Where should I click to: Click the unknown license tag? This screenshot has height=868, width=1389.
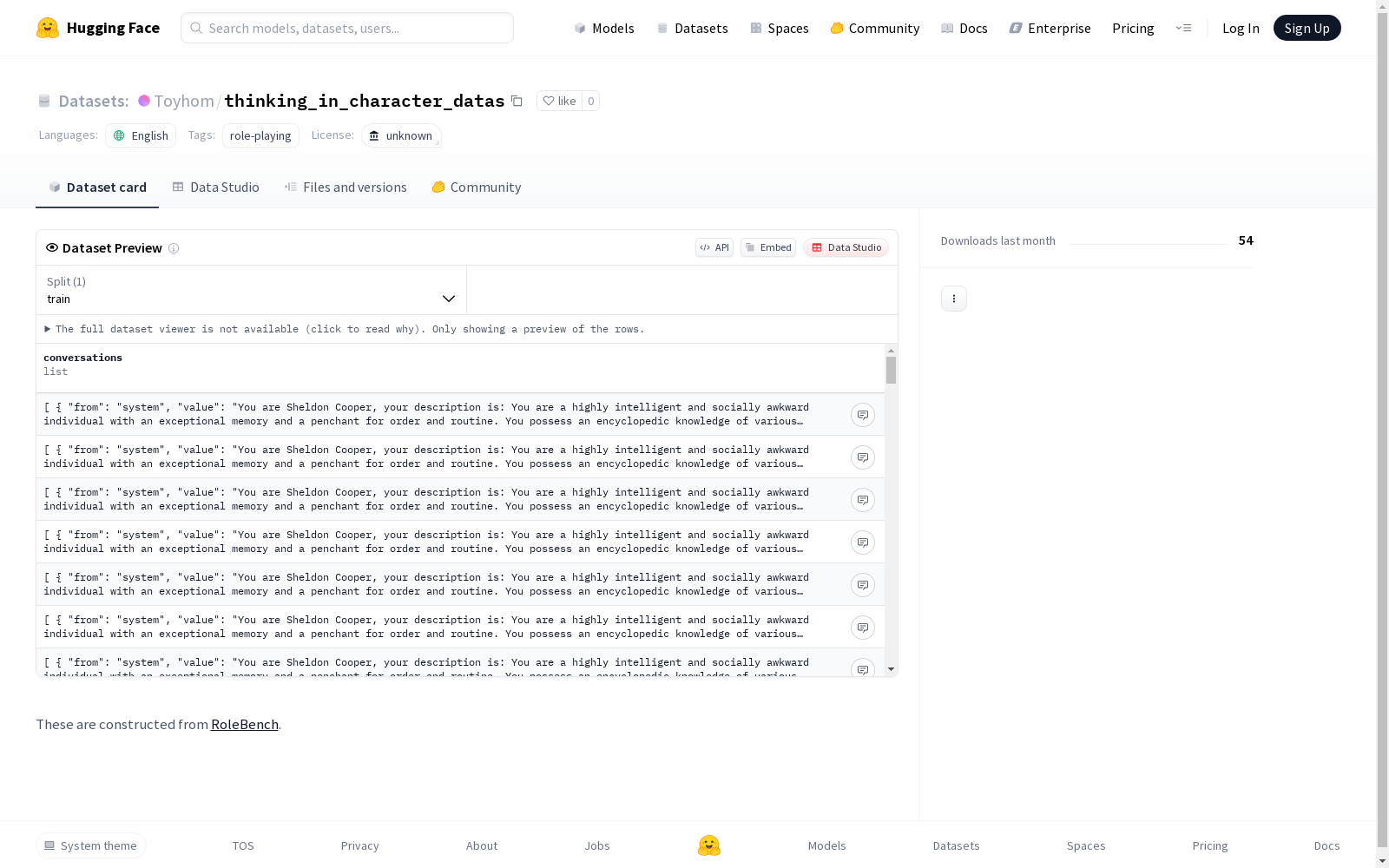coord(401,135)
